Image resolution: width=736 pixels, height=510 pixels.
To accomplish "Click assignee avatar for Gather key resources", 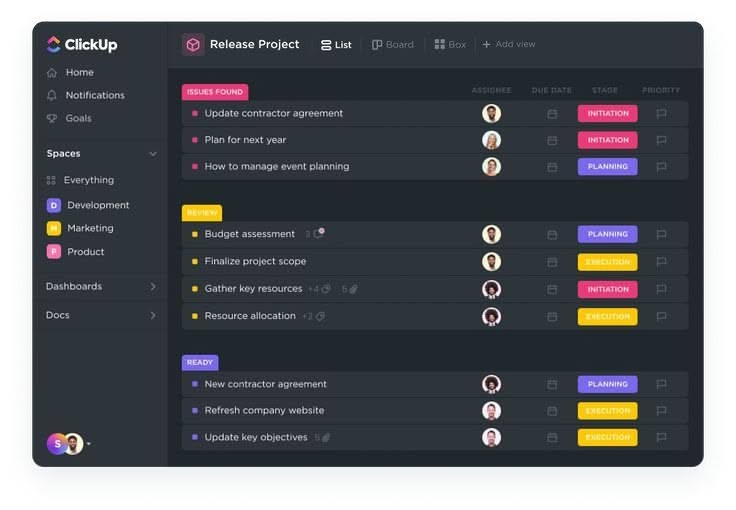I will tap(491, 290).
